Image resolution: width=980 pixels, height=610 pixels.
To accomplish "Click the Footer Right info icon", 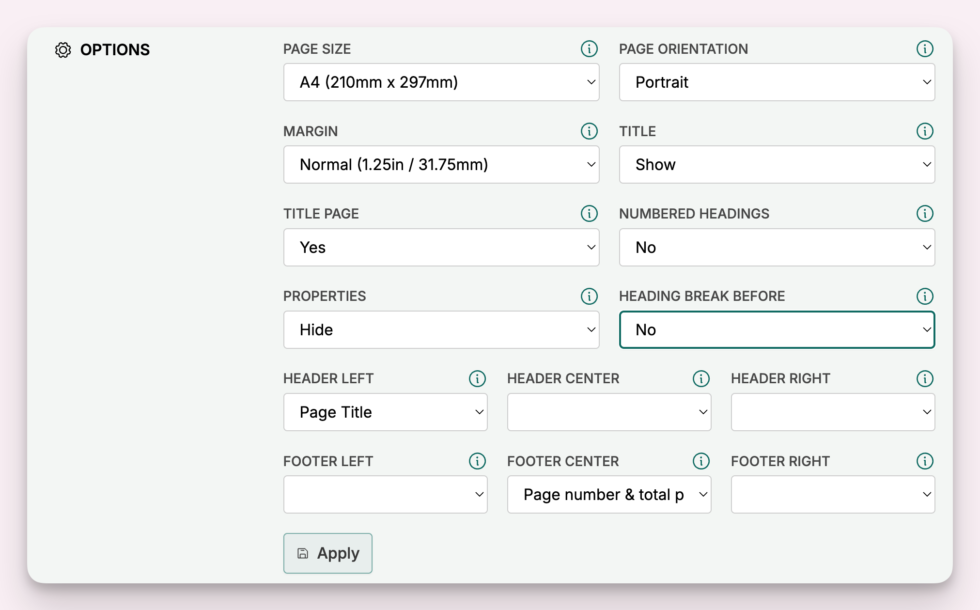I will tap(924, 461).
